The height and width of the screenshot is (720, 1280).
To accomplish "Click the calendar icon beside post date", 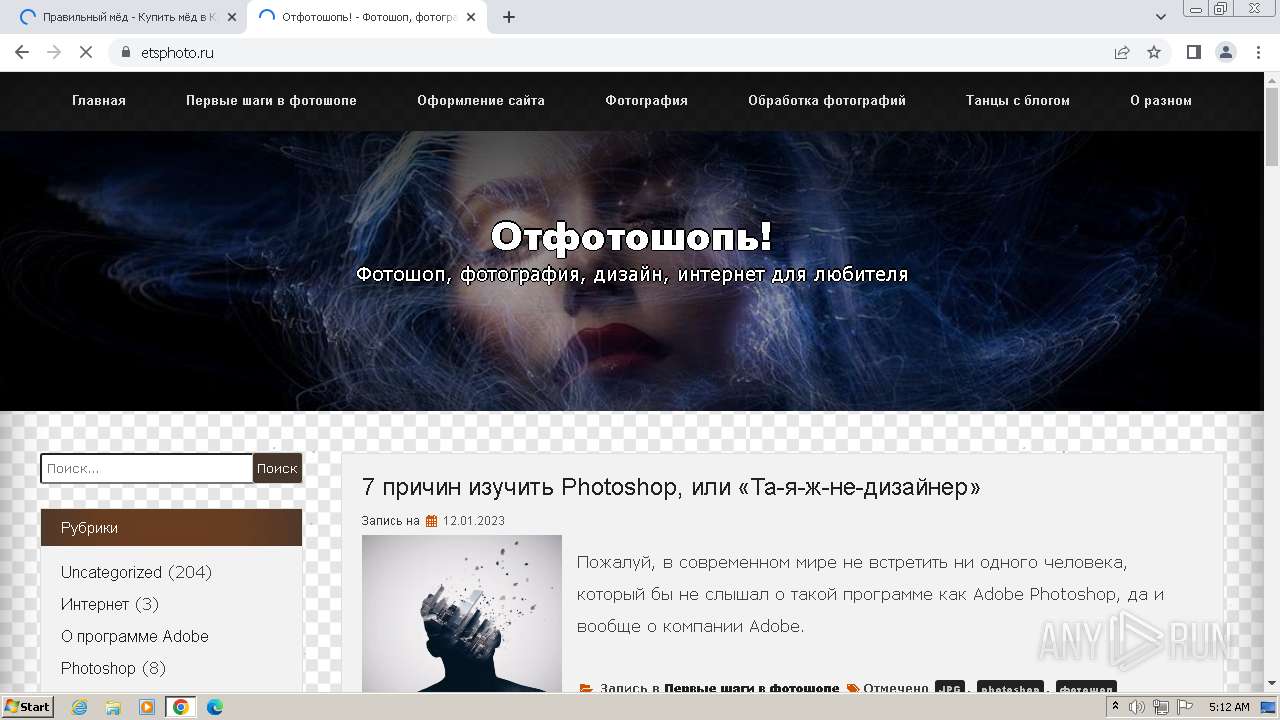I will (x=432, y=521).
